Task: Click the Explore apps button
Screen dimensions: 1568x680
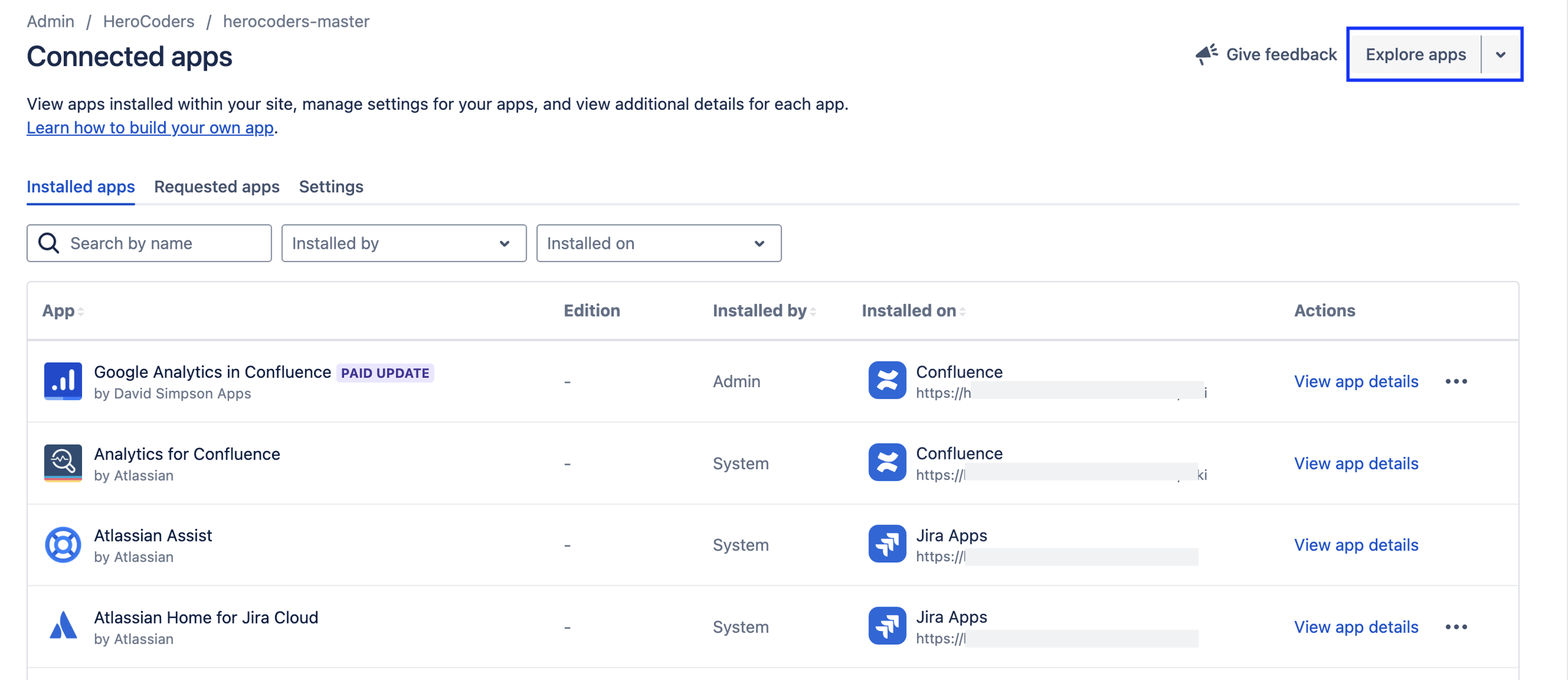Action: pyautogui.click(x=1415, y=55)
